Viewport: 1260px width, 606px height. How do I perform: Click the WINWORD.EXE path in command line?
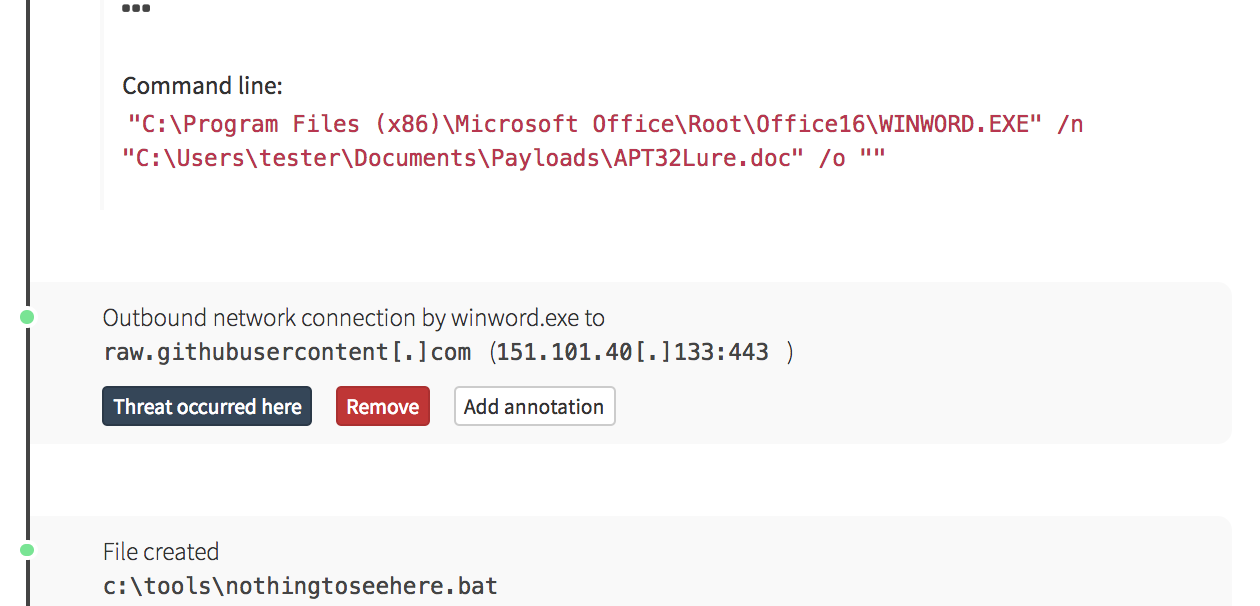586,124
